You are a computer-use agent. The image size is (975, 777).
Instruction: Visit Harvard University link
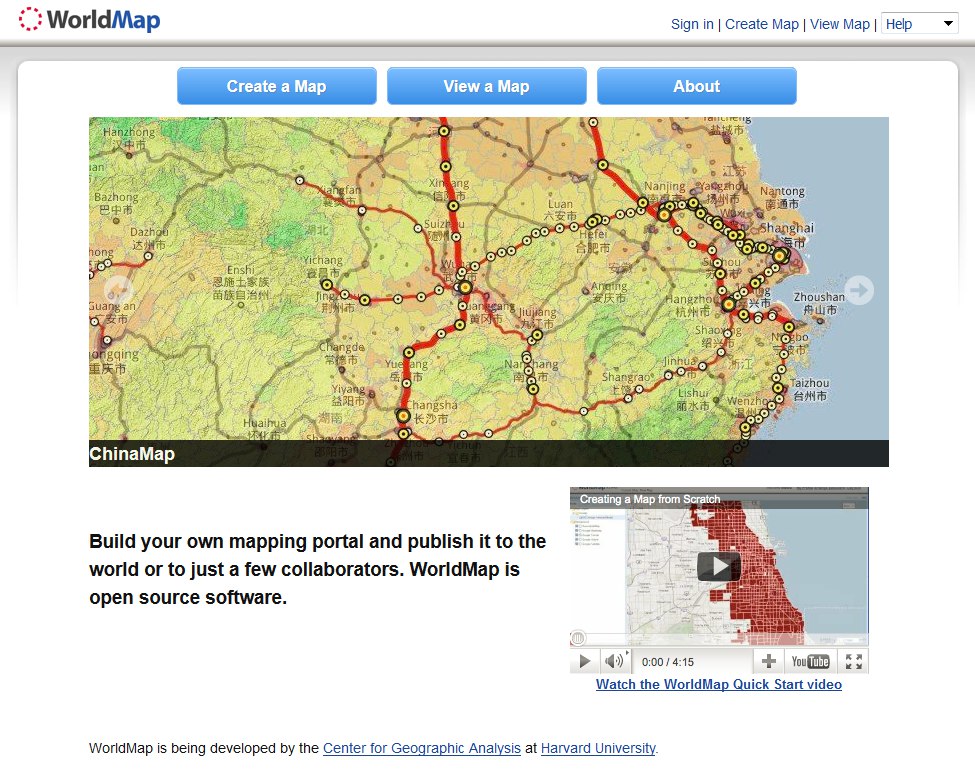tap(598, 748)
